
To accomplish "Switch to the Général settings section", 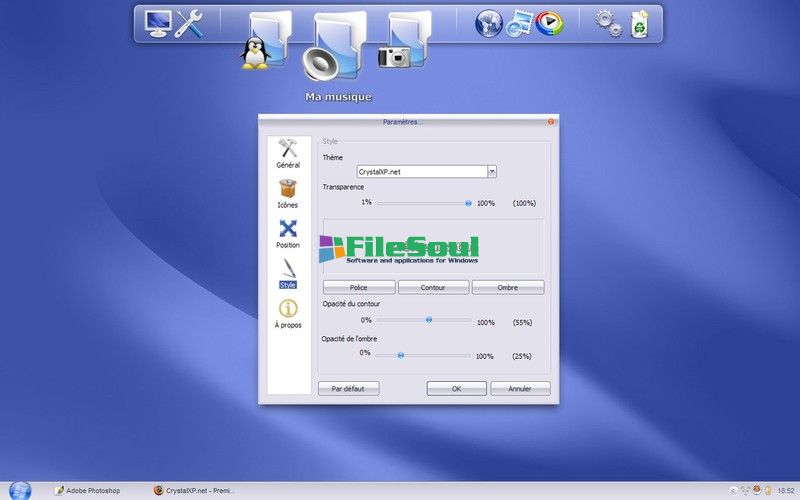I will tap(288, 154).
